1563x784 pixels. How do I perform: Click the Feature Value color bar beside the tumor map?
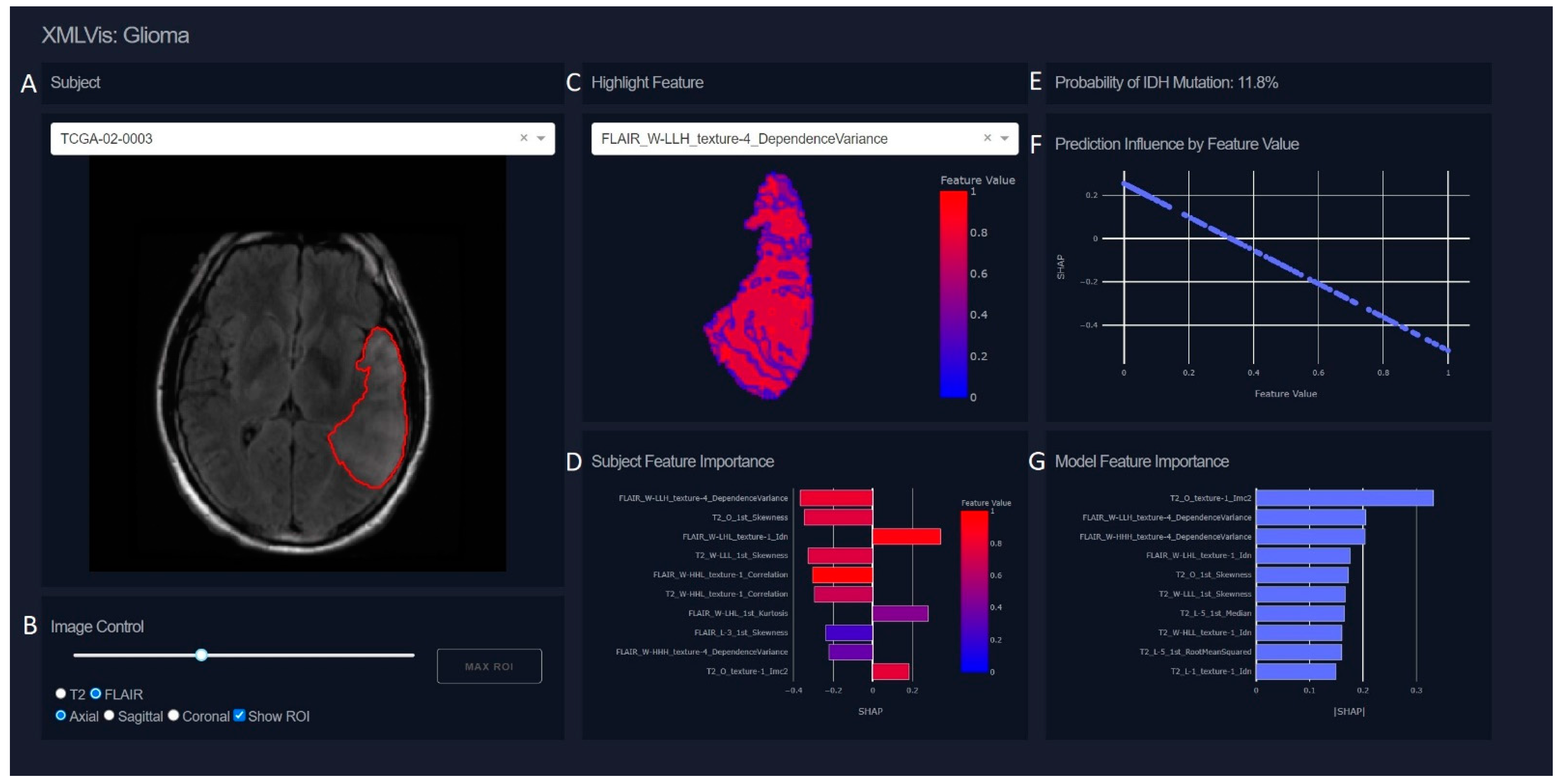click(953, 294)
